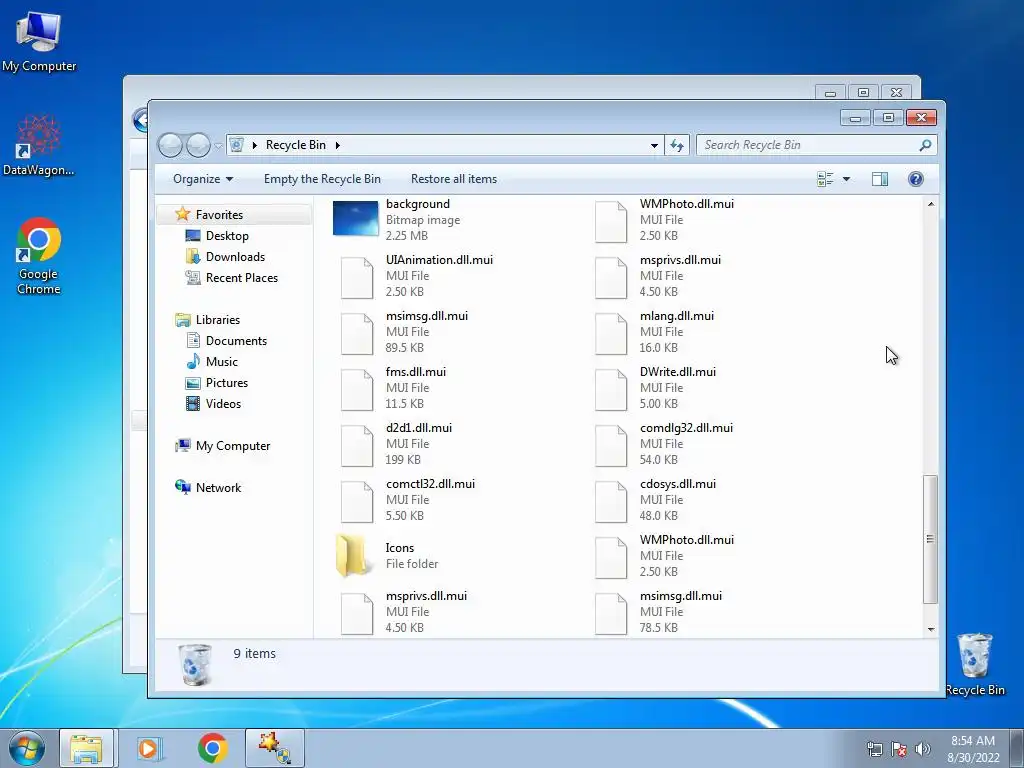The image size is (1024, 768).
Task: Close the background window behind Recycle Bin
Action: coord(896,93)
